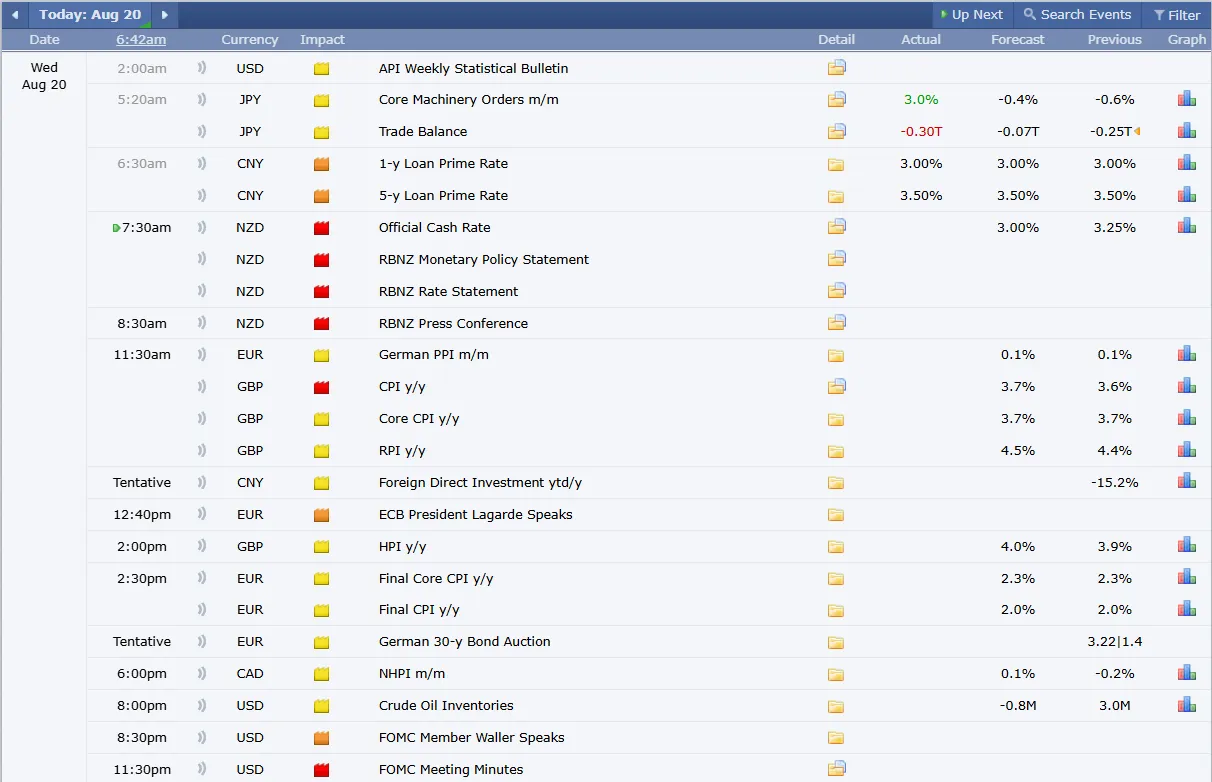The width and height of the screenshot is (1212, 782).
Task: Open graph icon for GBP CPI y/y
Action: (x=1186, y=386)
